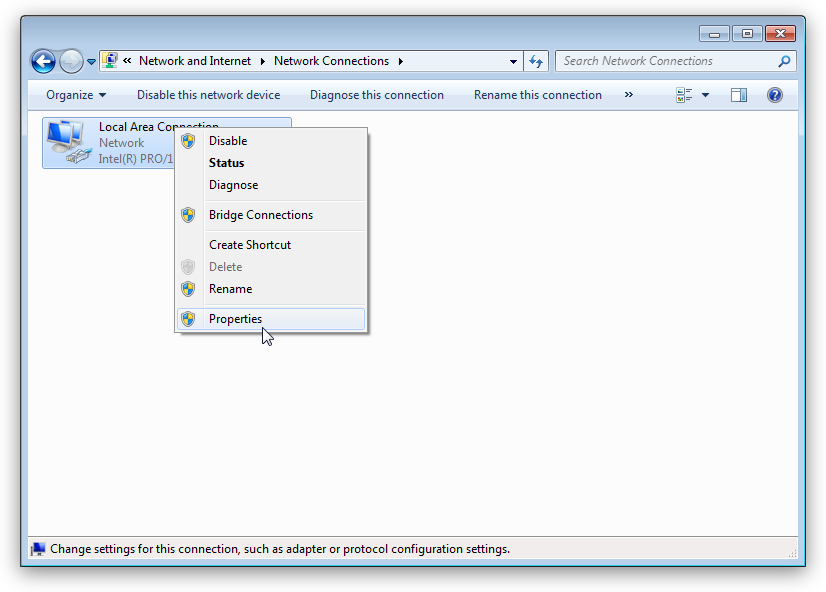Image resolution: width=826 pixels, height=592 pixels.
Task: Go back with the blue Back arrow
Action: [x=43, y=62]
